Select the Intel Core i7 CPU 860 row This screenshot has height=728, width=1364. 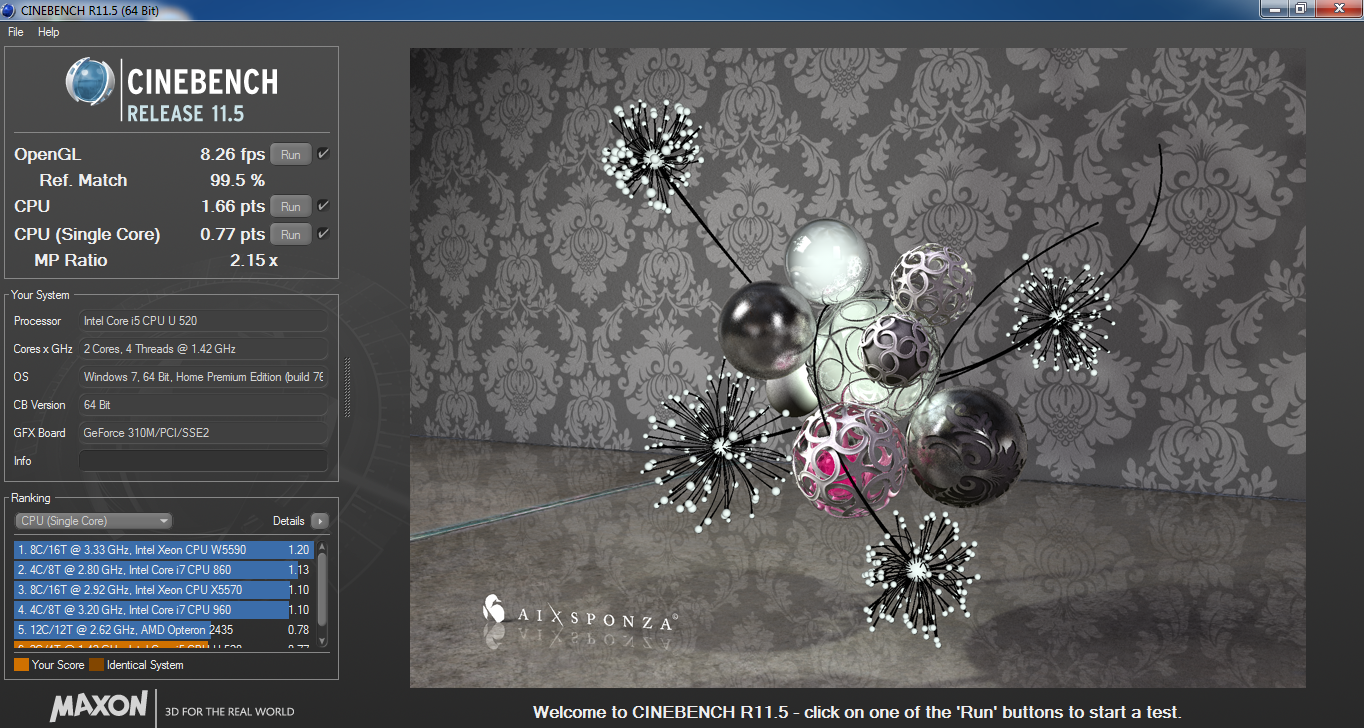click(x=164, y=570)
